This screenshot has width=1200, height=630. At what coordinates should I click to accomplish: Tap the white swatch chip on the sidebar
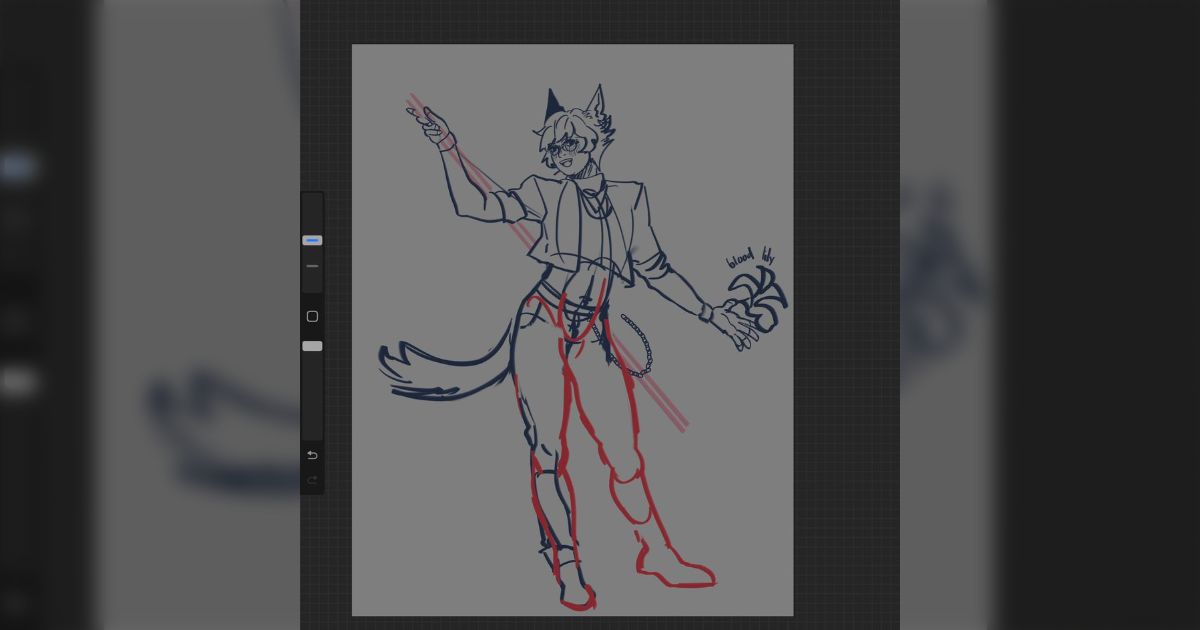coord(312,345)
